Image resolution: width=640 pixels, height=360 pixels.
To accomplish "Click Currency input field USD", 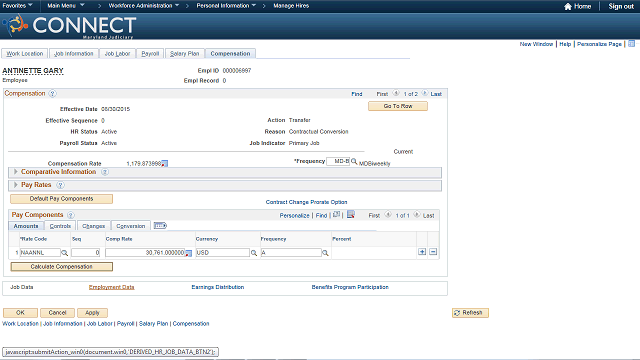I will (x=222, y=253).
